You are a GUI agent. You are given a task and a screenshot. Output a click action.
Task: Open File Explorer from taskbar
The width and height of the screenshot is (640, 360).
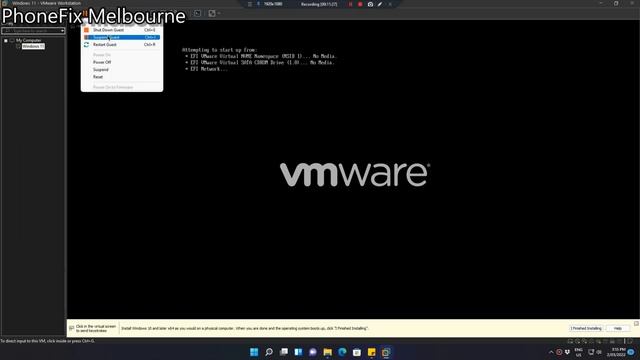[327, 352]
